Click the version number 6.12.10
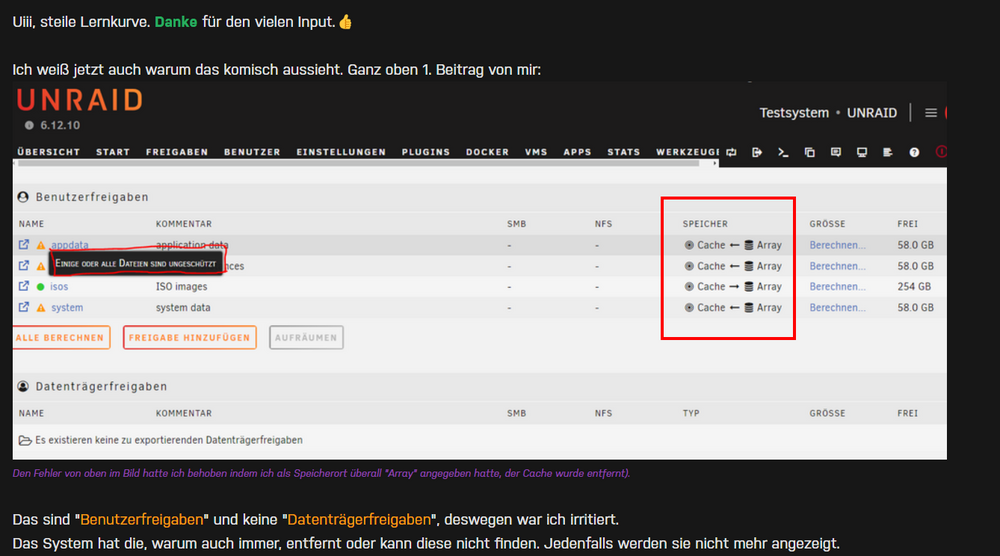1000x556 pixels. [60, 126]
